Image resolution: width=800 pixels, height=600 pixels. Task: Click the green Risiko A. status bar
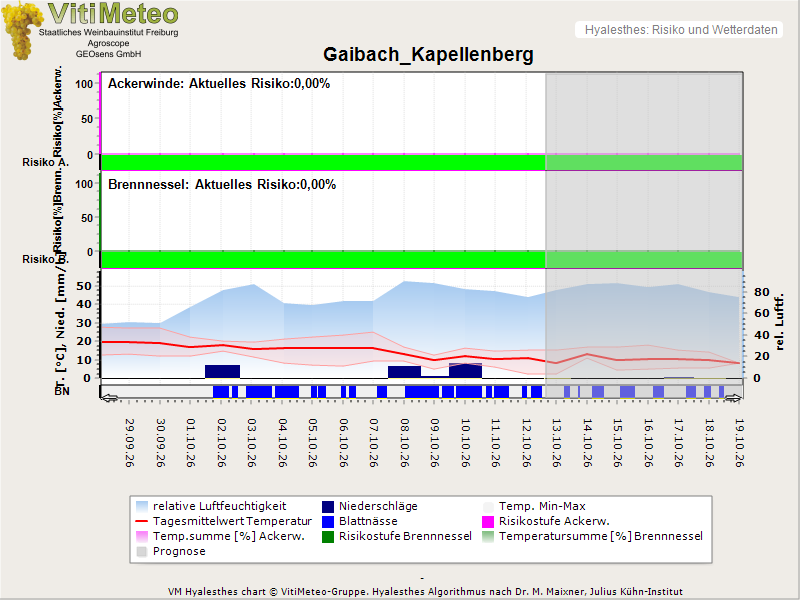(x=421, y=162)
